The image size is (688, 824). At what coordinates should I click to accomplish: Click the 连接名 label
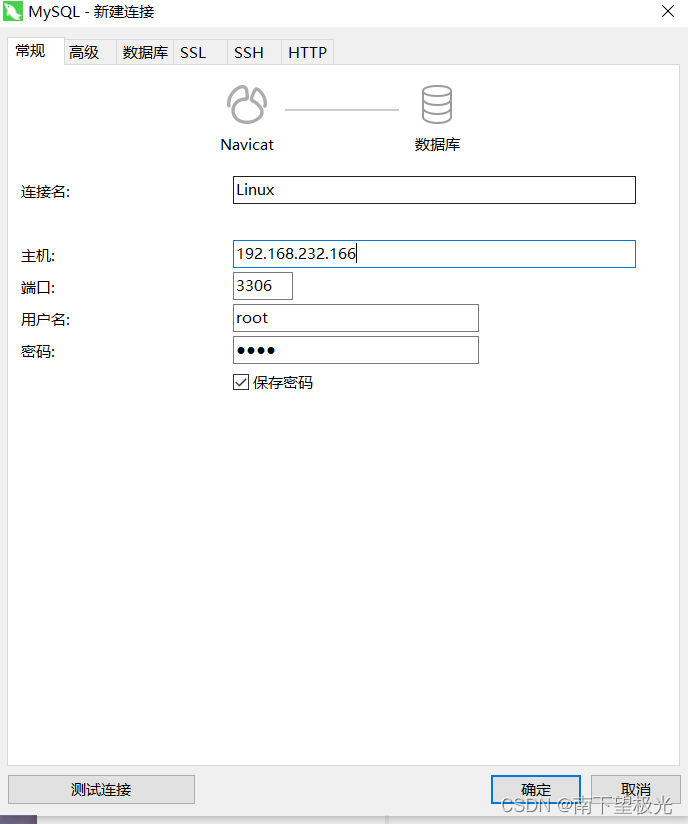pyautogui.click(x=45, y=192)
